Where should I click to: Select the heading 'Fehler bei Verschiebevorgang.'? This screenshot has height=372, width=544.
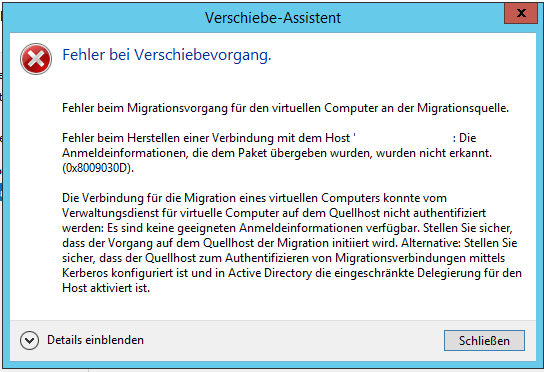[x=167, y=55]
